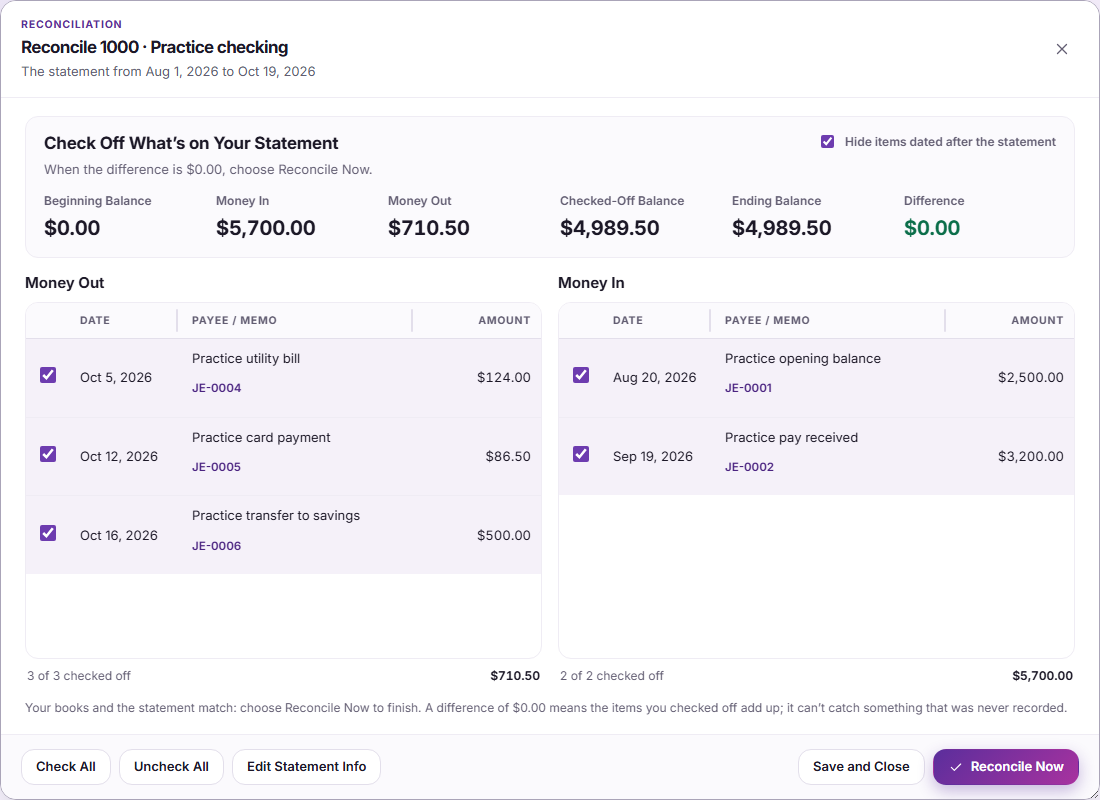
Task: Select the $124.00 amount cell
Action: tap(504, 378)
